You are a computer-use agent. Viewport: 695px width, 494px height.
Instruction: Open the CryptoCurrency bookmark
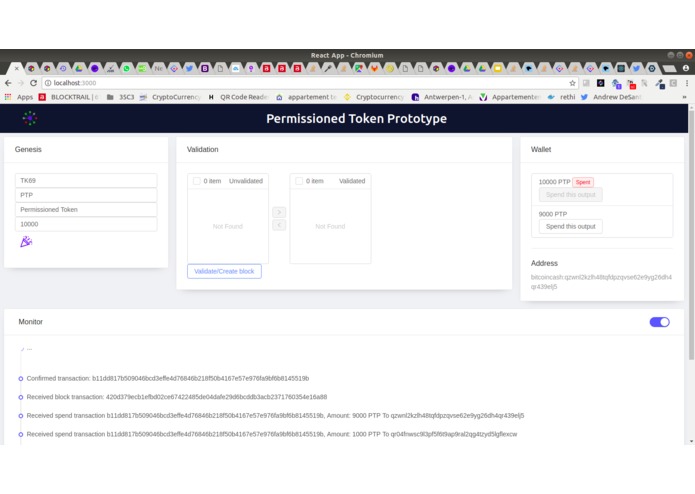pyautogui.click(x=170, y=97)
